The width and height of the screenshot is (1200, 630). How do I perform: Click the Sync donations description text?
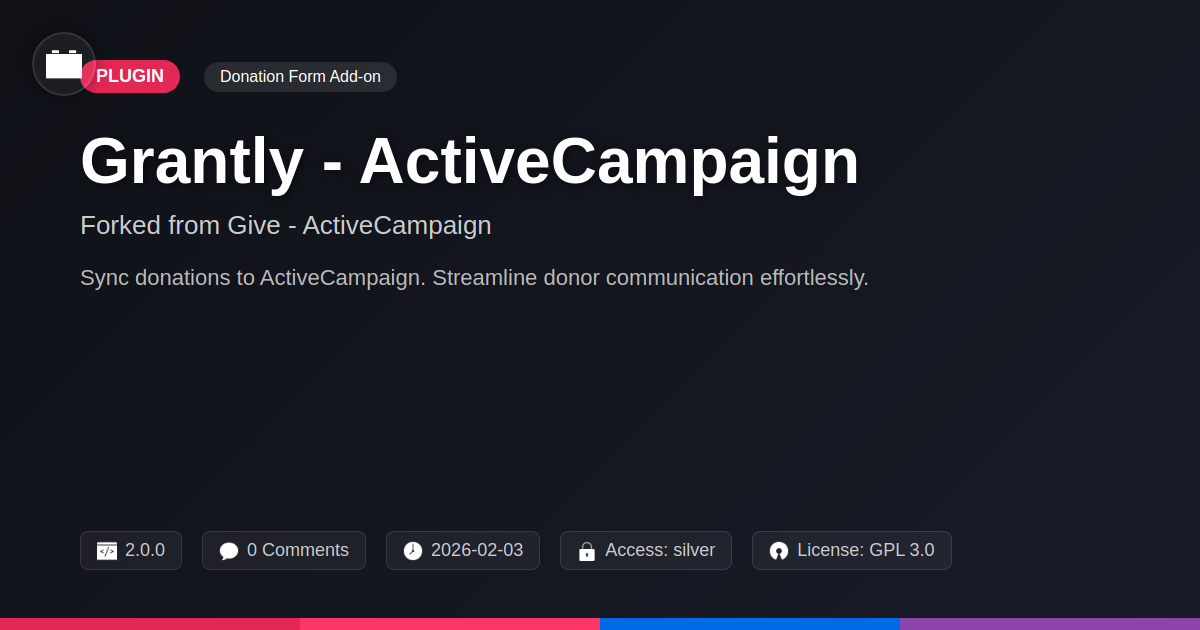[x=474, y=278]
